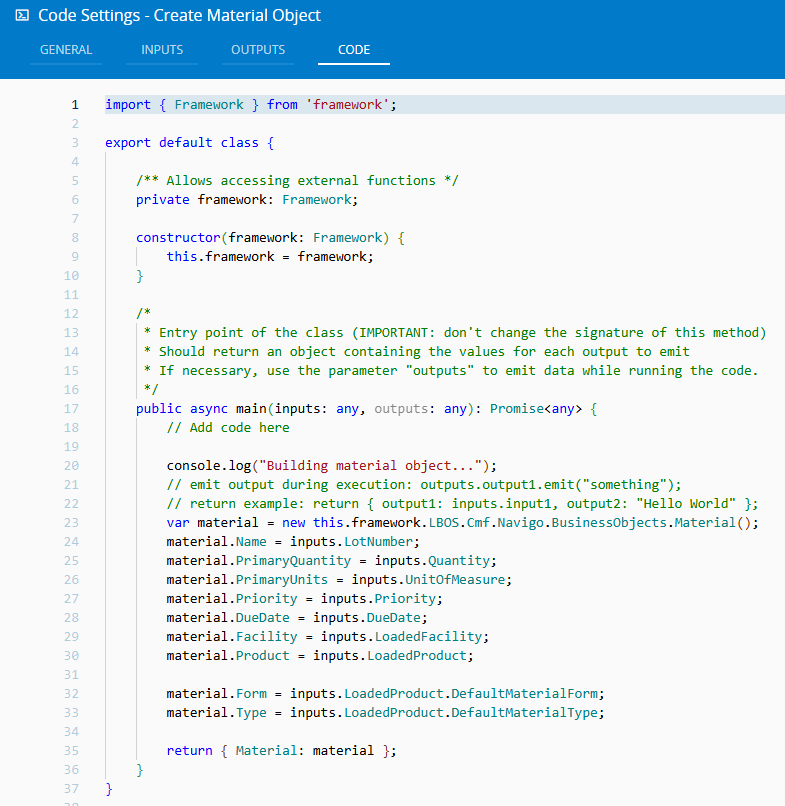Click the 'material.Type' DefaultMaterialType line
This screenshot has width=785, height=806.
(x=386, y=713)
